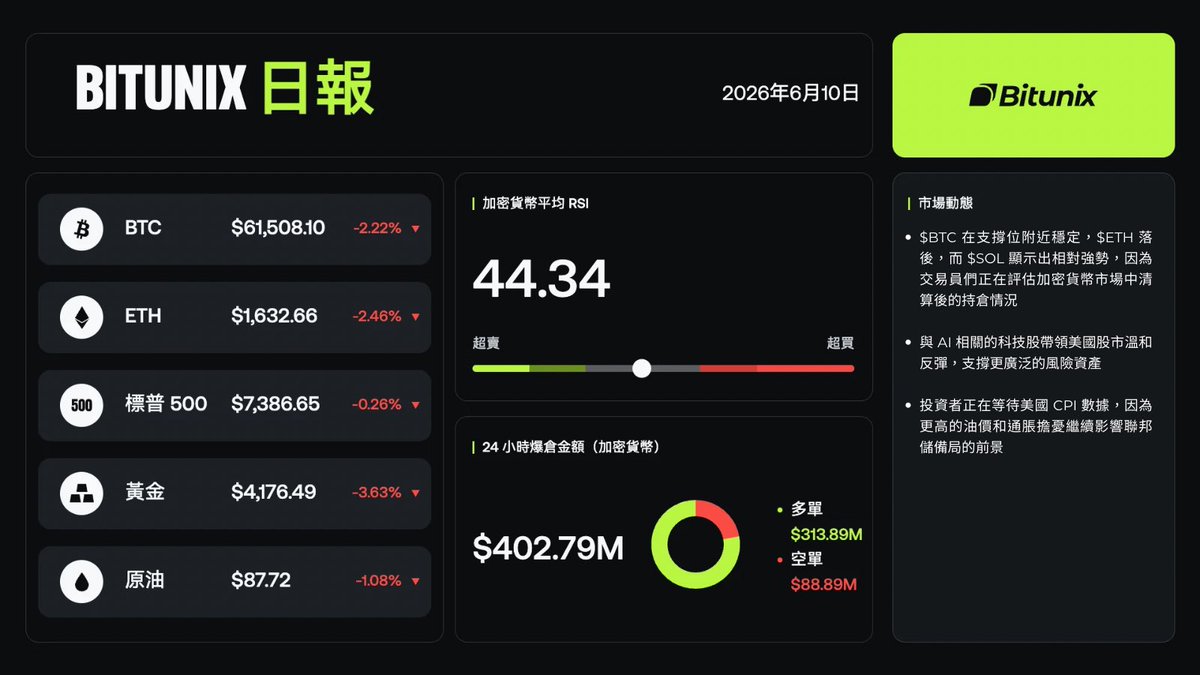Click the Bitunix logo in green banner
This screenshot has height=675, width=1200.
pos(1033,96)
